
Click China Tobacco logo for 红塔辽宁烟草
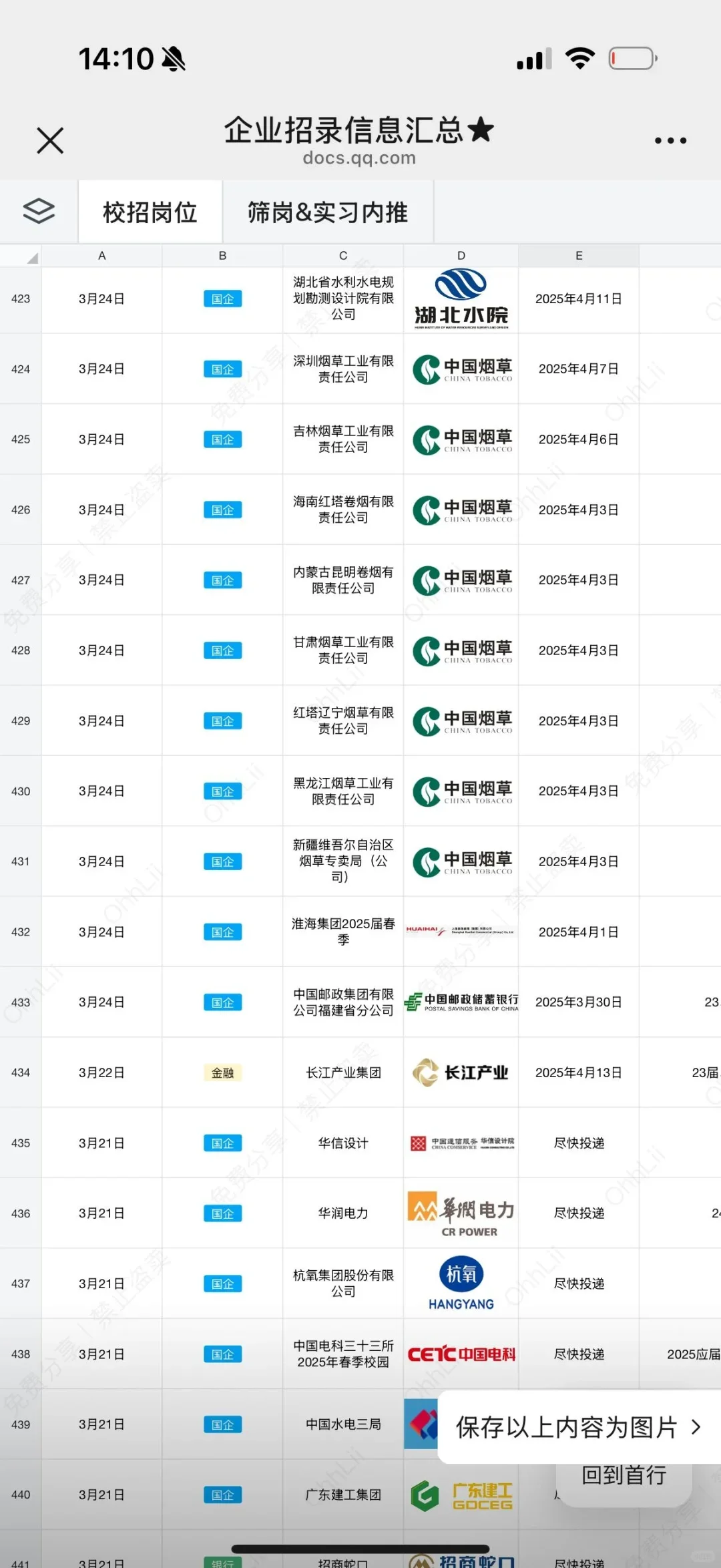[462, 721]
